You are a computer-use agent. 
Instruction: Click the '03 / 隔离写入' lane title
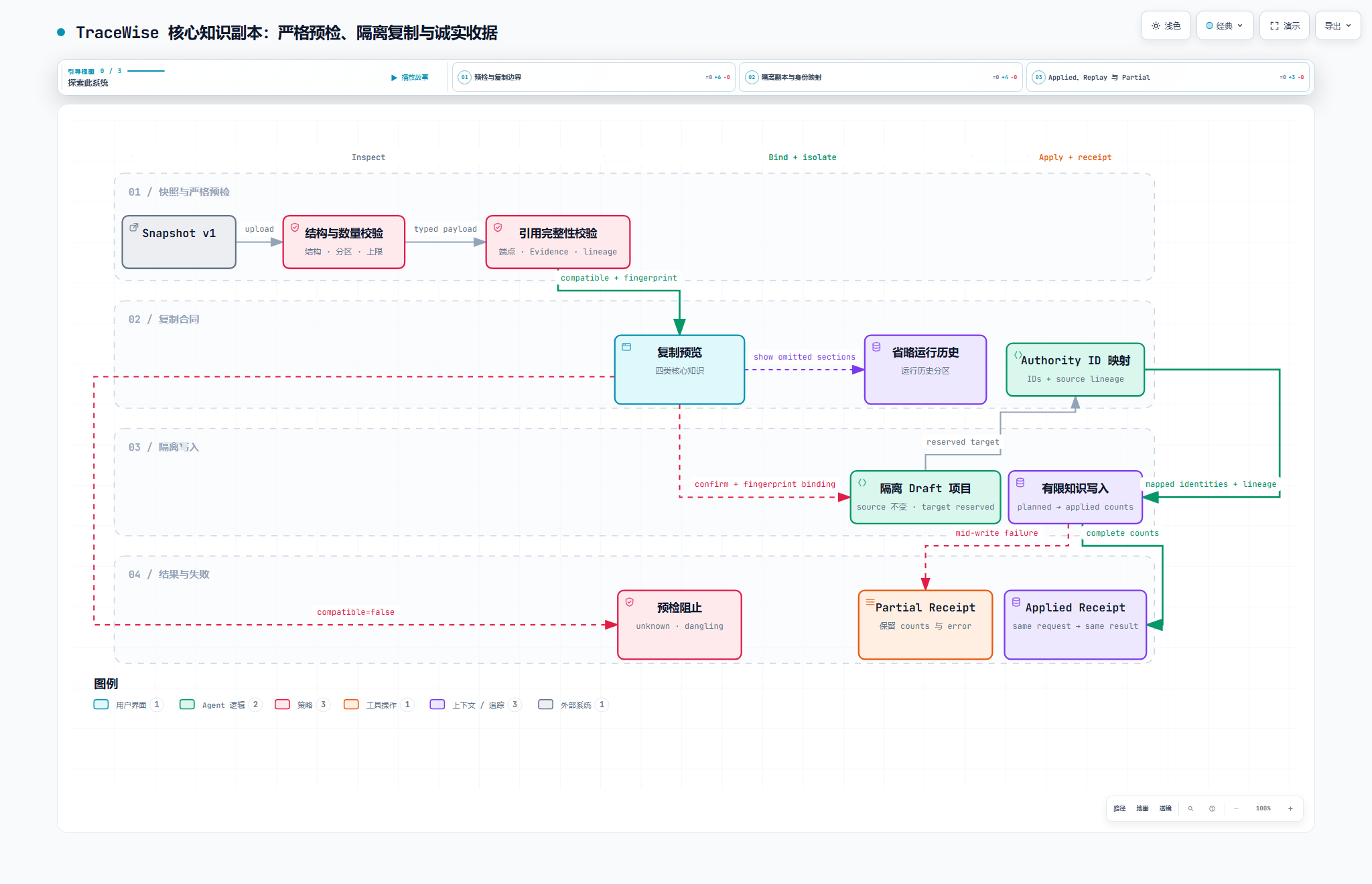pos(164,447)
